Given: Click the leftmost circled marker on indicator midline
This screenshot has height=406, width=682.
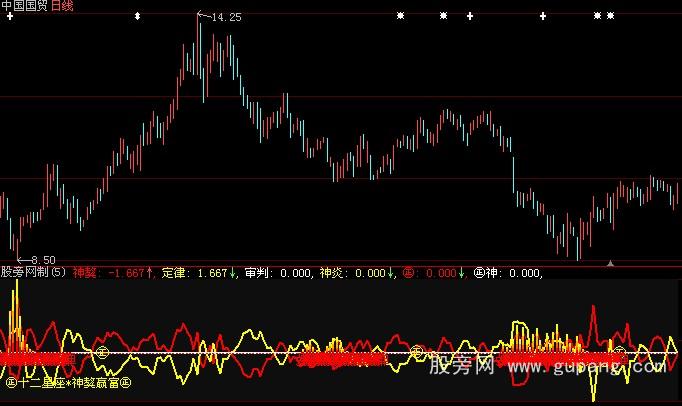Looking at the screenshot, I should click(101, 352).
